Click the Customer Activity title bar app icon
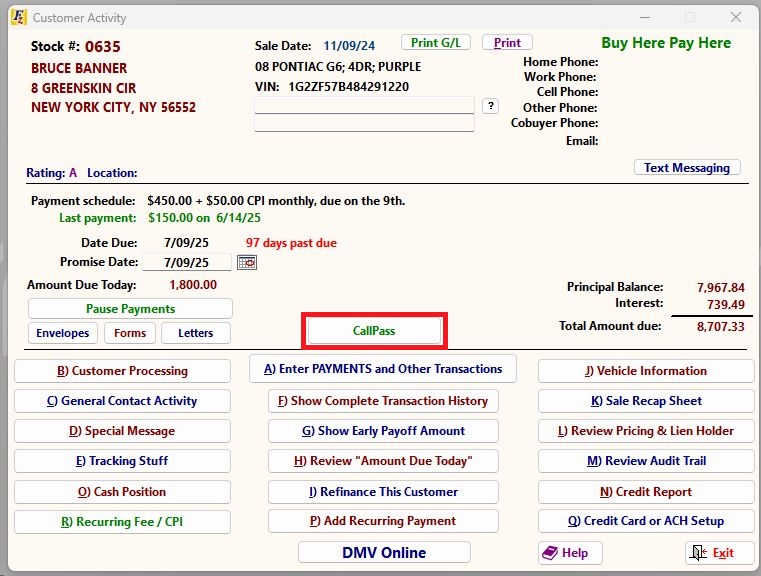Image resolution: width=761 pixels, height=576 pixels. [18, 18]
